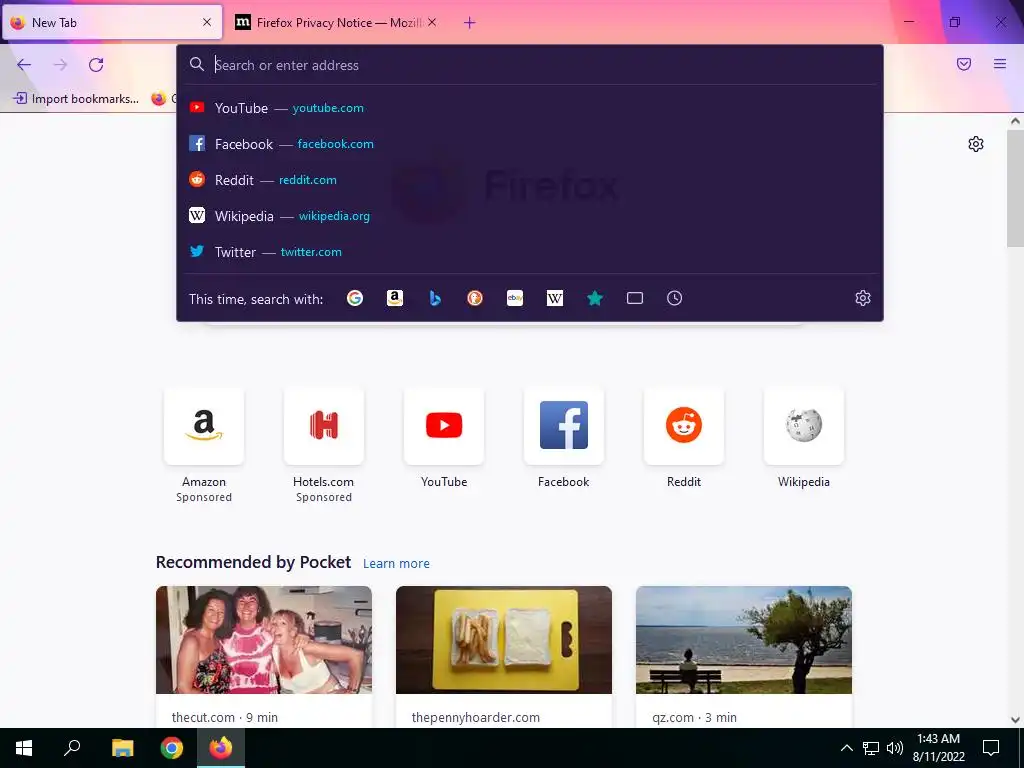Open File Explorer from taskbar
This screenshot has height=768, width=1024.
click(x=122, y=748)
